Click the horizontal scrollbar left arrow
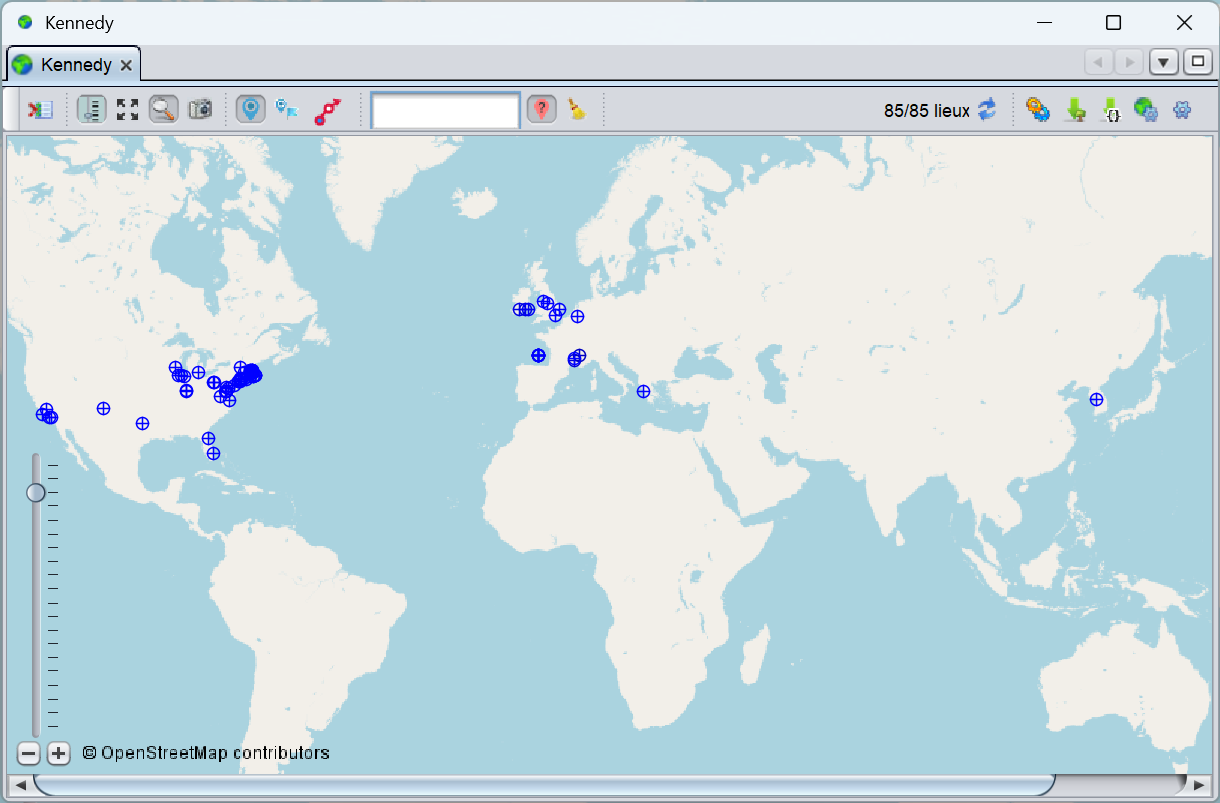This screenshot has height=803, width=1220. click(20, 785)
